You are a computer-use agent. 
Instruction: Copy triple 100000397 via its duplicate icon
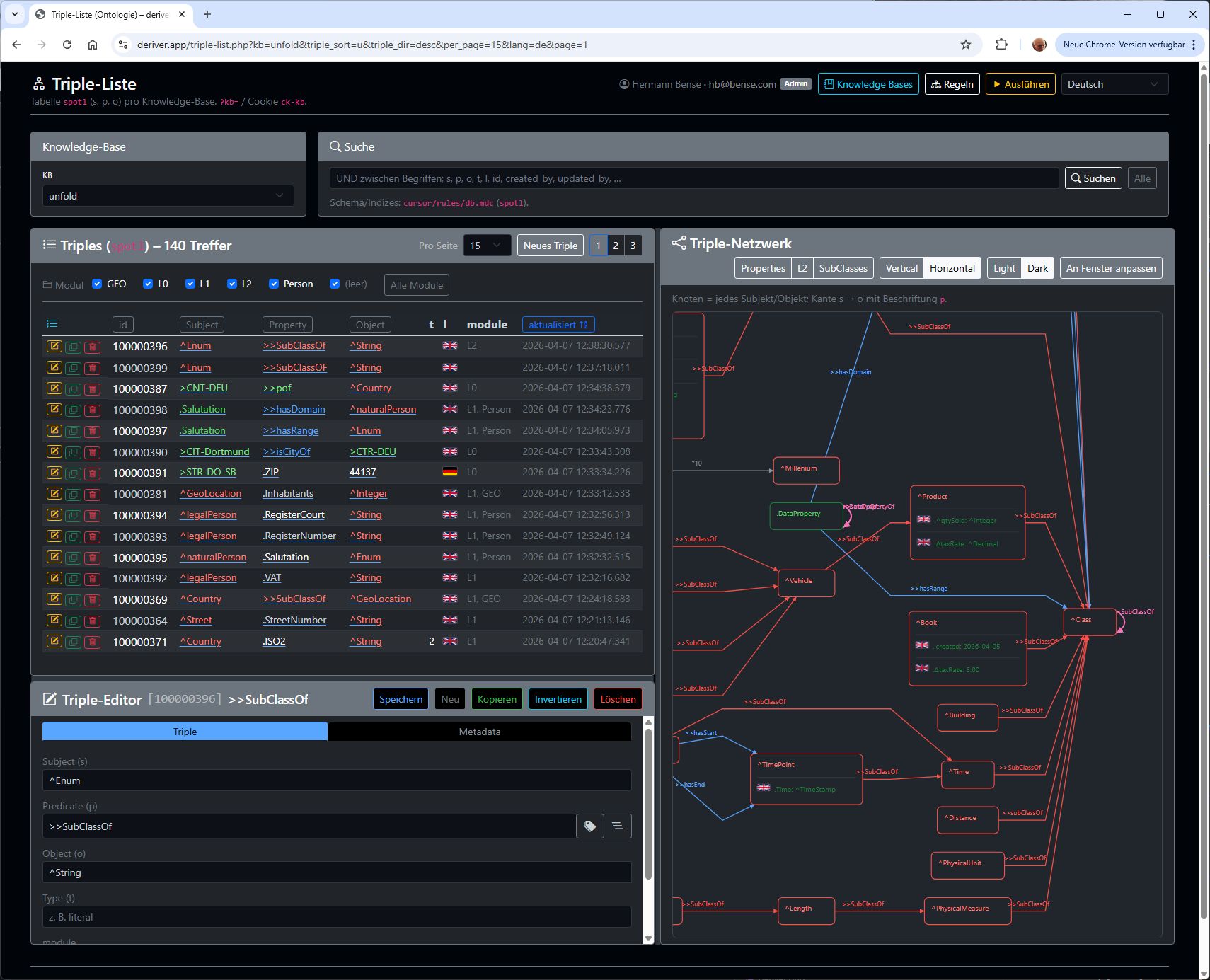73,431
